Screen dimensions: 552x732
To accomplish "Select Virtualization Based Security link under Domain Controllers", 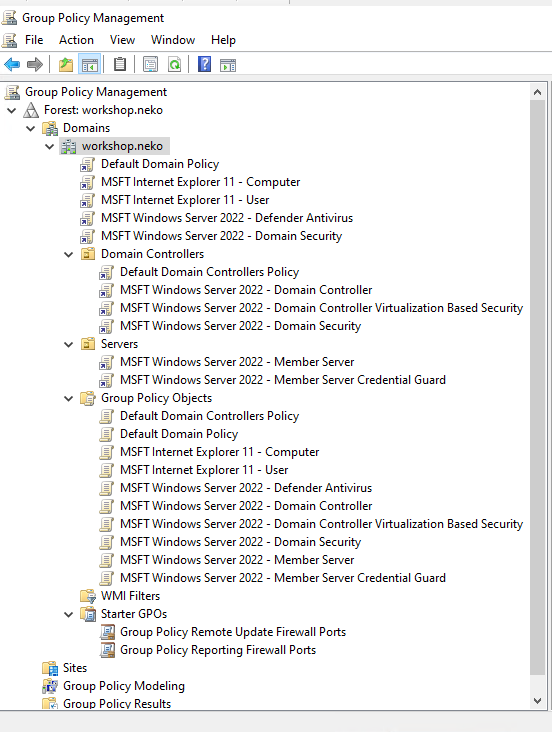I will (321, 308).
